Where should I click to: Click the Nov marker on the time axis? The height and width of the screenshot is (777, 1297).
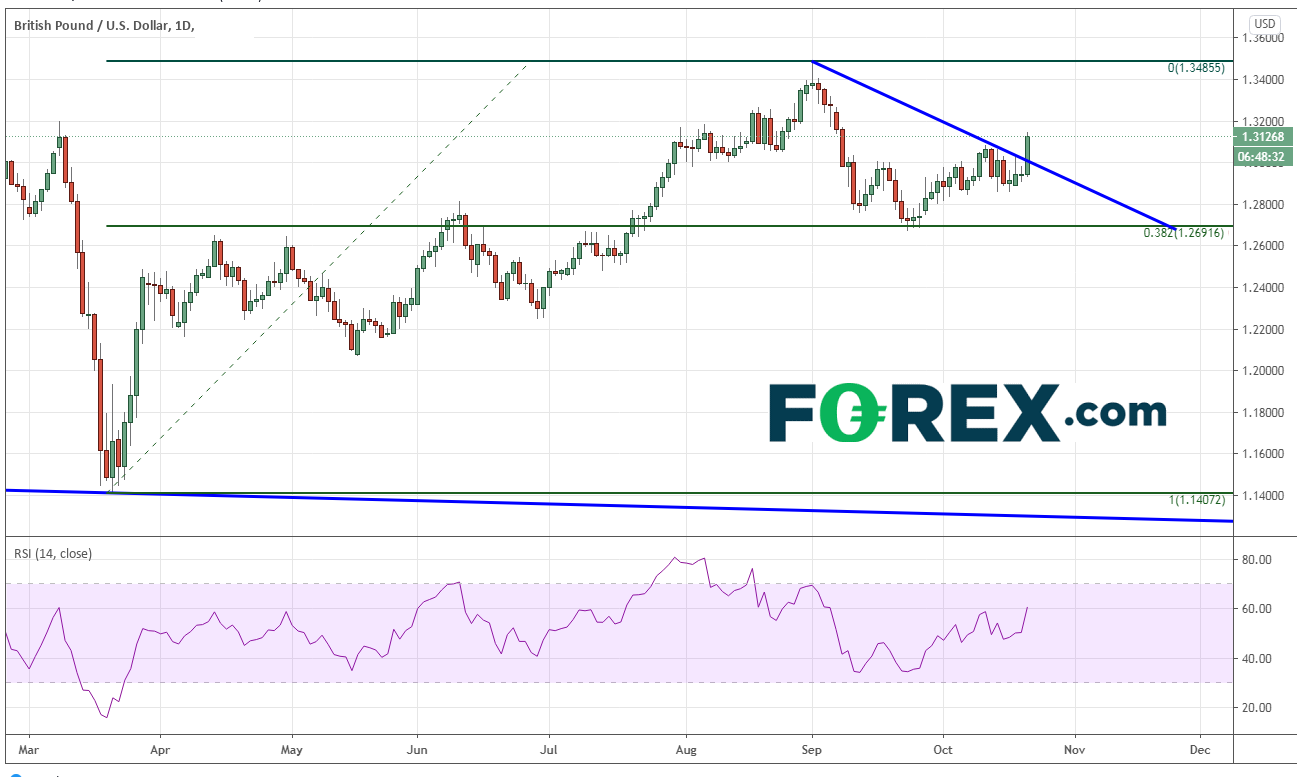click(x=1075, y=747)
